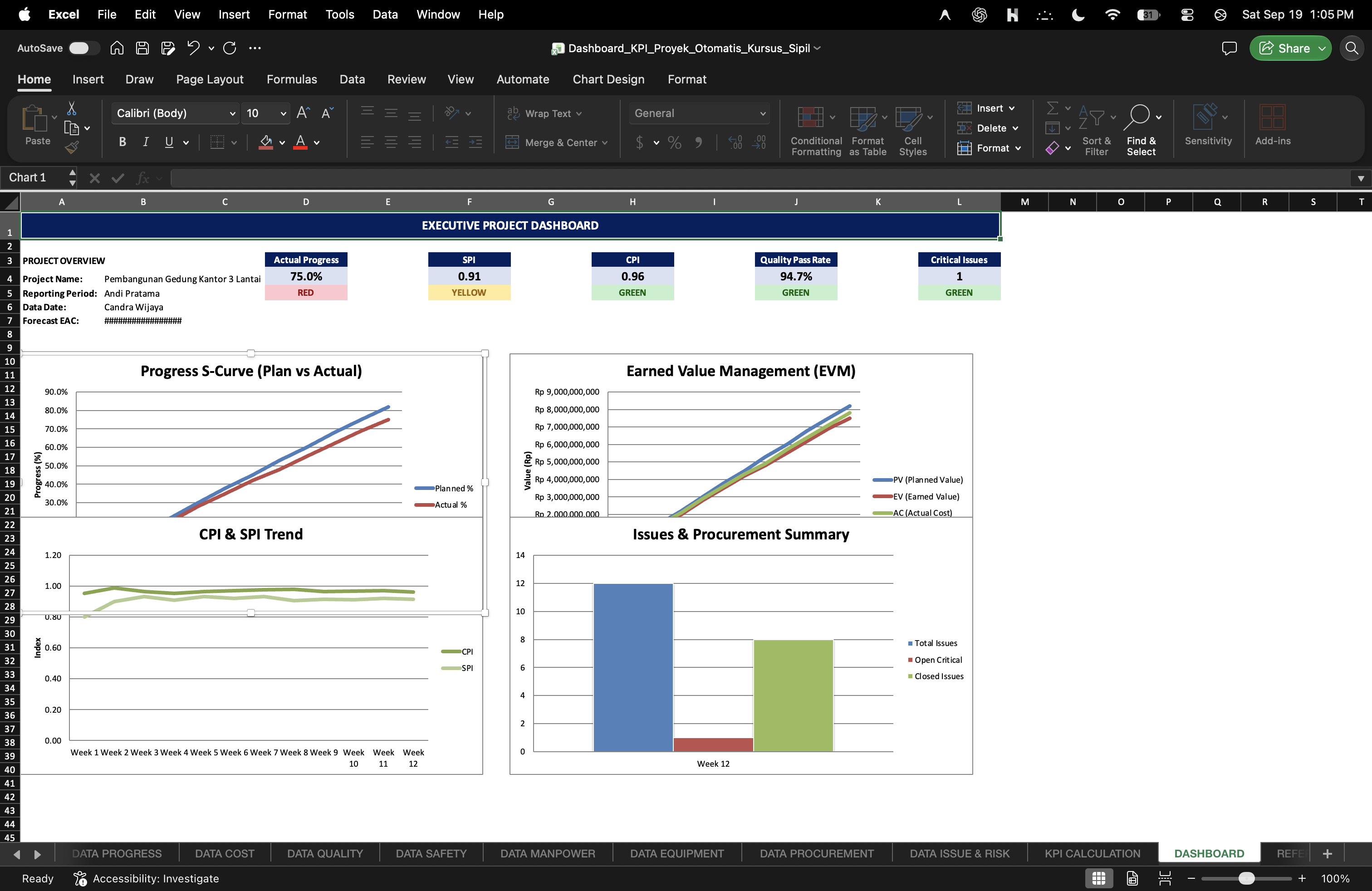Open Format as Table
Viewport: 1372px width, 891px height.
click(867, 130)
